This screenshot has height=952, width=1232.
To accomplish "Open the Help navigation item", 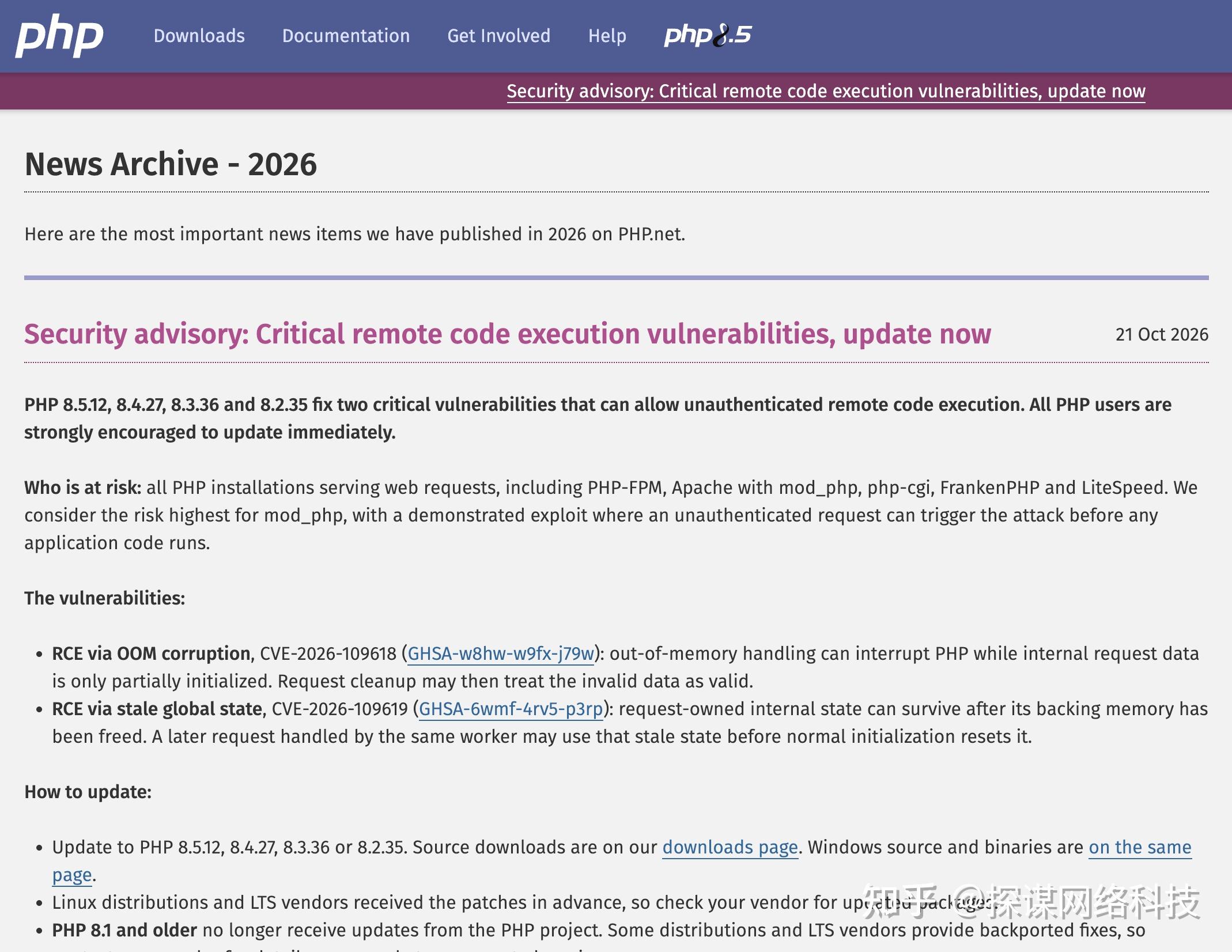I will click(607, 36).
